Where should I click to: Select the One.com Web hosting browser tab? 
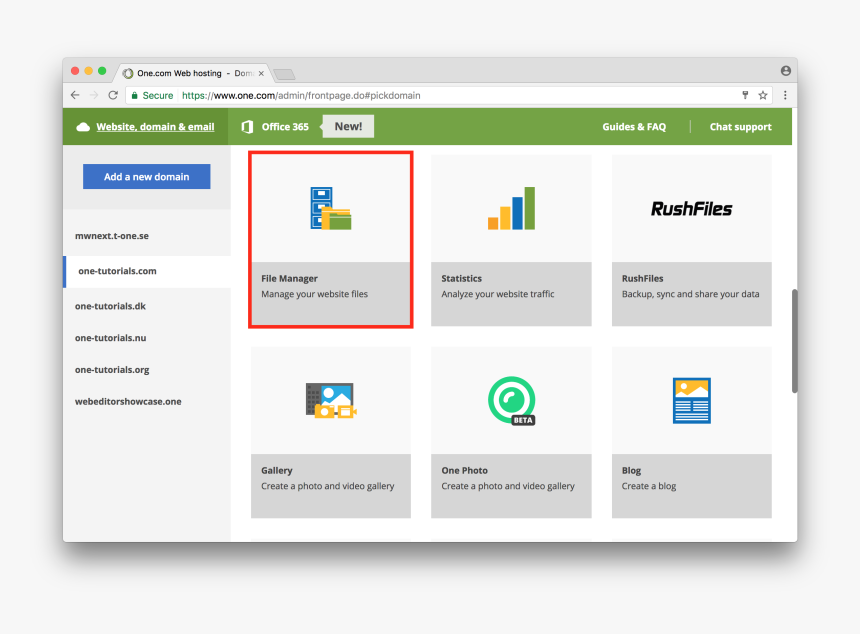click(192, 73)
